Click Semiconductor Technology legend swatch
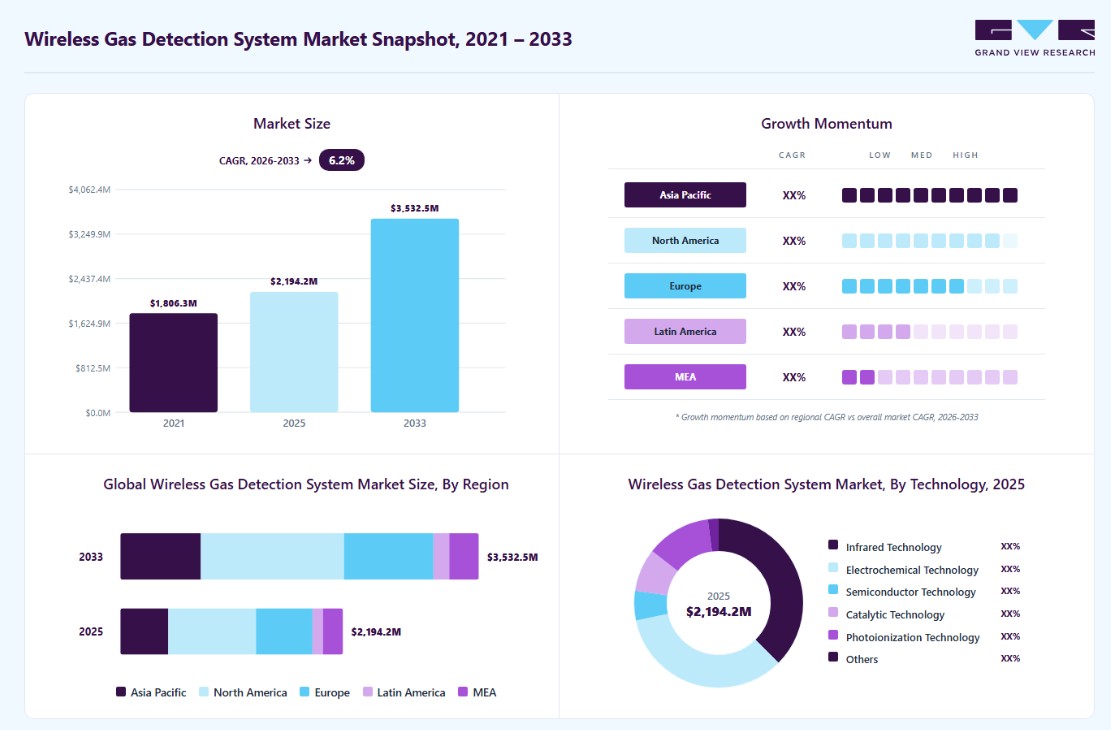The height and width of the screenshot is (730, 1111). (x=833, y=590)
